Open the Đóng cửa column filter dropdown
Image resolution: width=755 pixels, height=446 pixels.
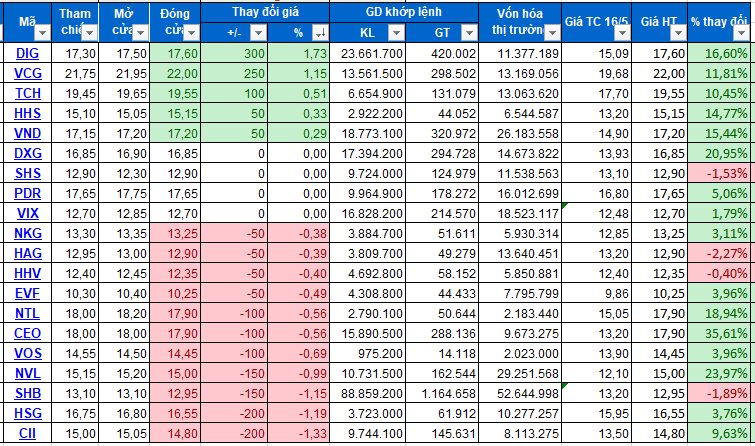click(x=191, y=33)
